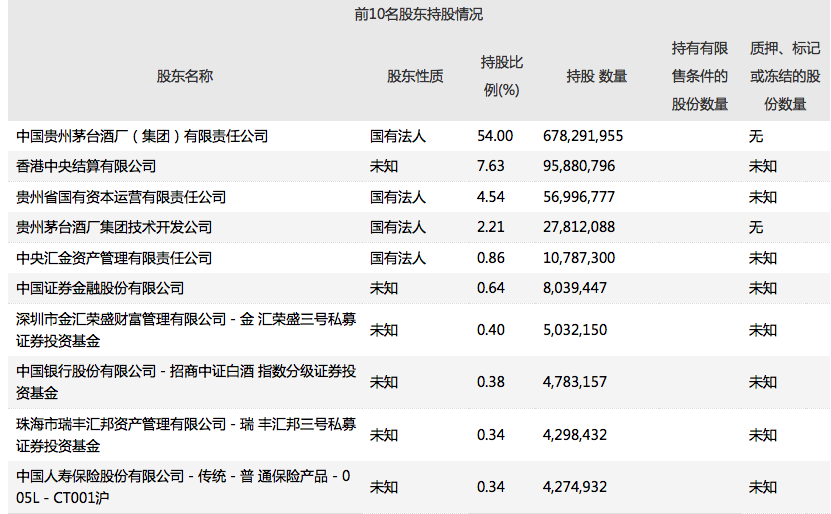This screenshot has height=514, width=831.
Task: Click 国有法人 in the 中央汇金资产管理 row
Action: pos(397,258)
